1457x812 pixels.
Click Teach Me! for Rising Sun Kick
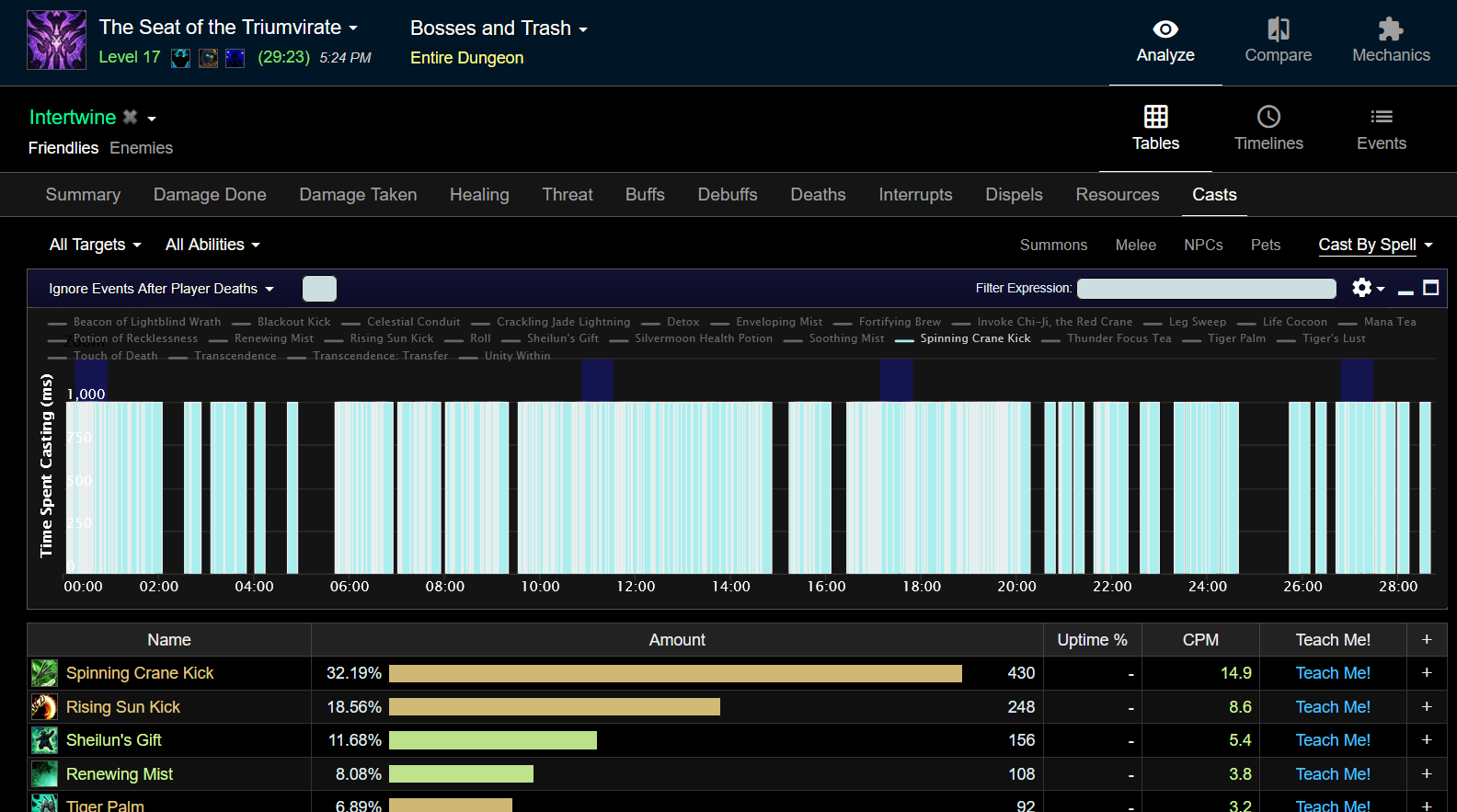click(x=1332, y=707)
